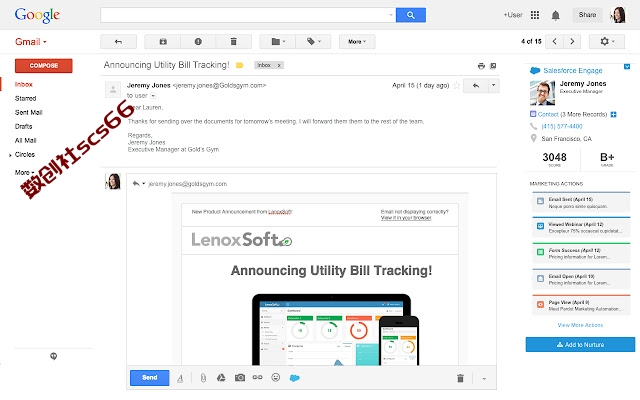Insert an emoticon
This screenshot has height=400, width=640.
tap(276, 378)
